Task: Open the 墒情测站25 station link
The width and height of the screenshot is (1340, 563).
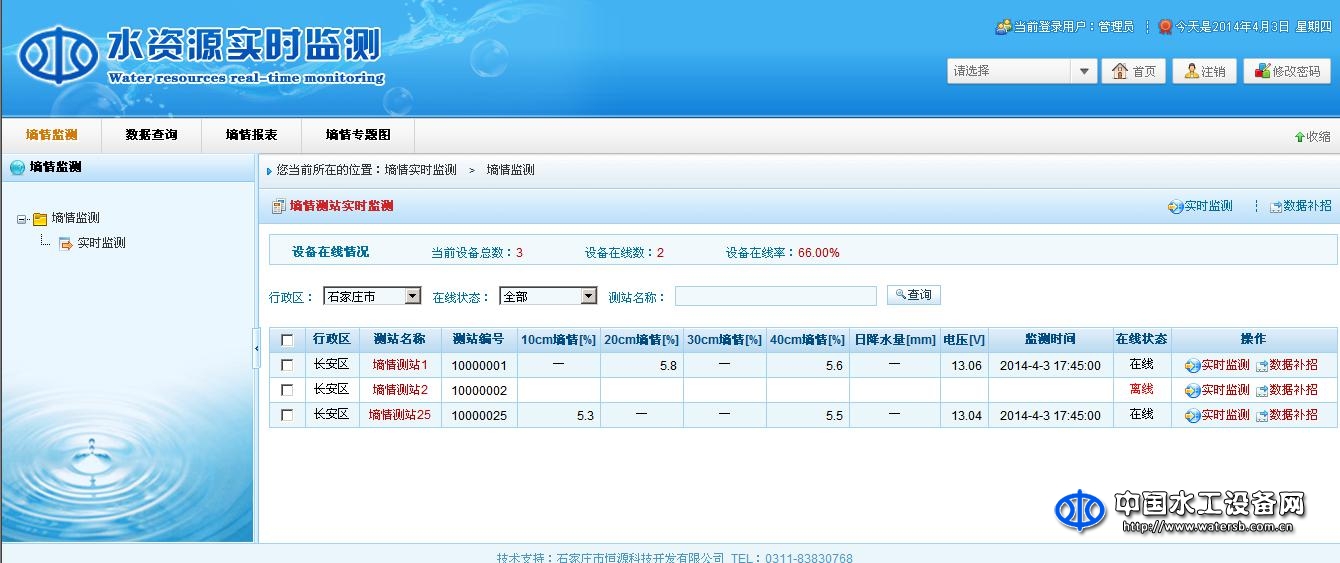Action: click(400, 415)
